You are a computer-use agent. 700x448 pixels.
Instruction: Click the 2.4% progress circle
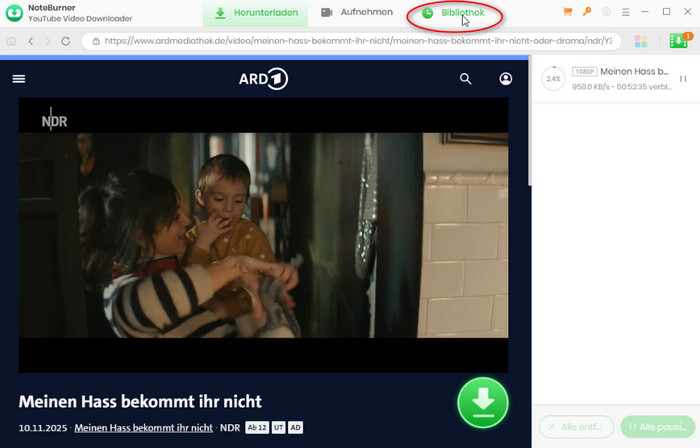pos(554,79)
